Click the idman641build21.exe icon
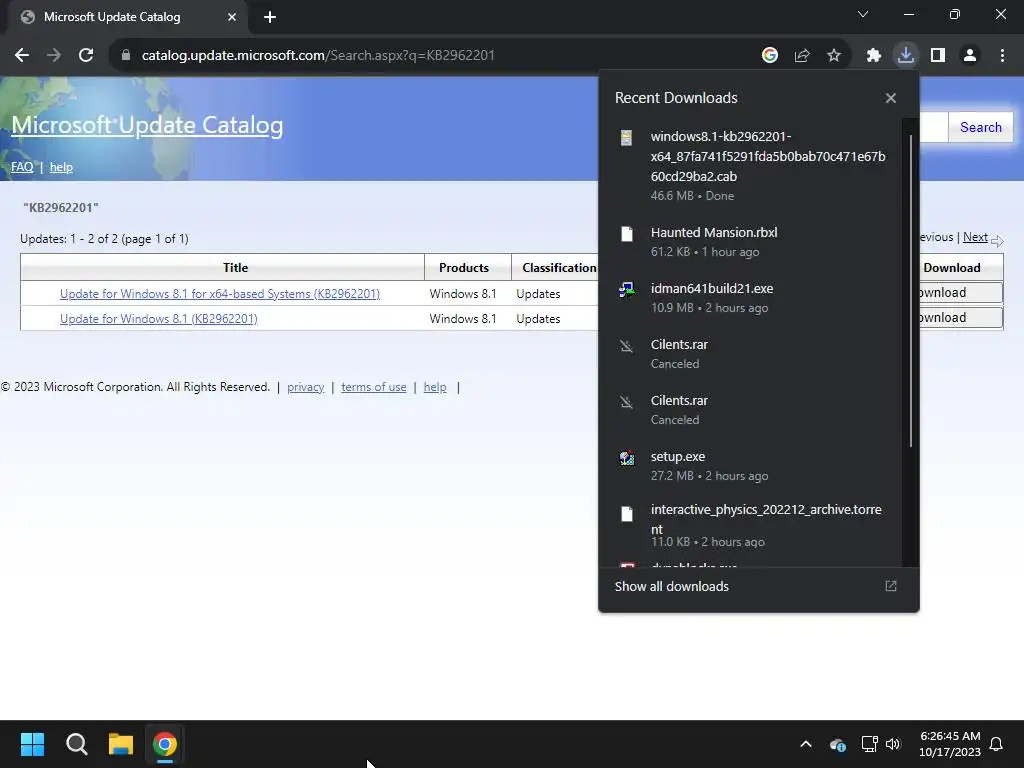The image size is (1024, 768). [626, 289]
